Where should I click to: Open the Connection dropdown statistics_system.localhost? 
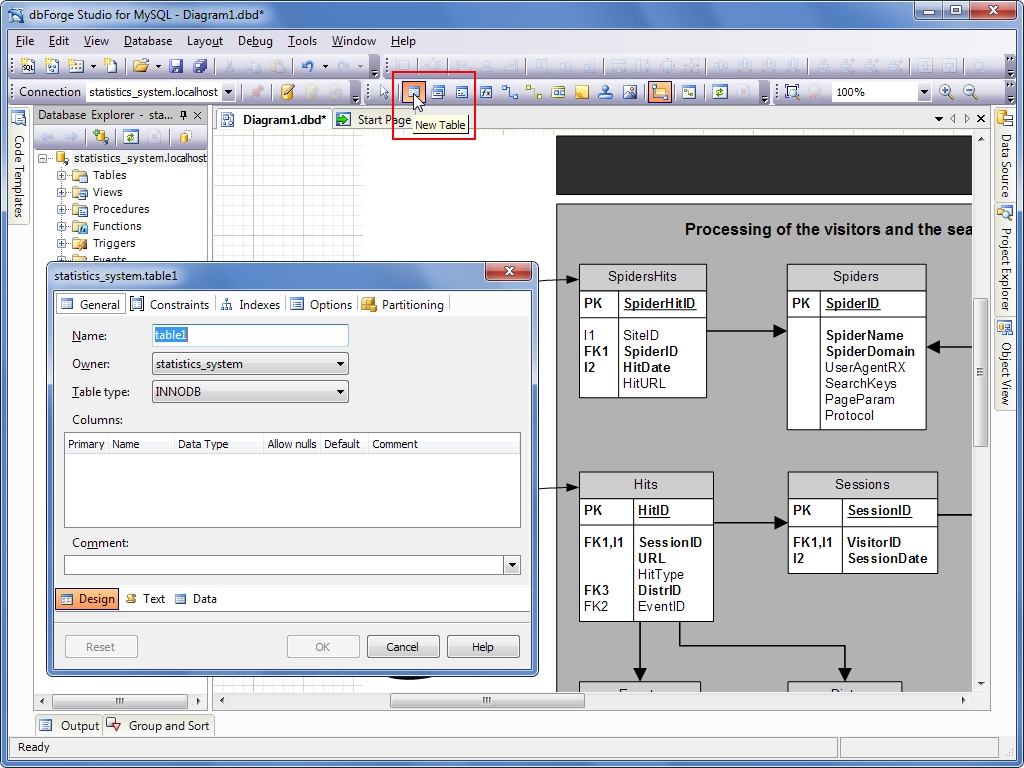(228, 92)
